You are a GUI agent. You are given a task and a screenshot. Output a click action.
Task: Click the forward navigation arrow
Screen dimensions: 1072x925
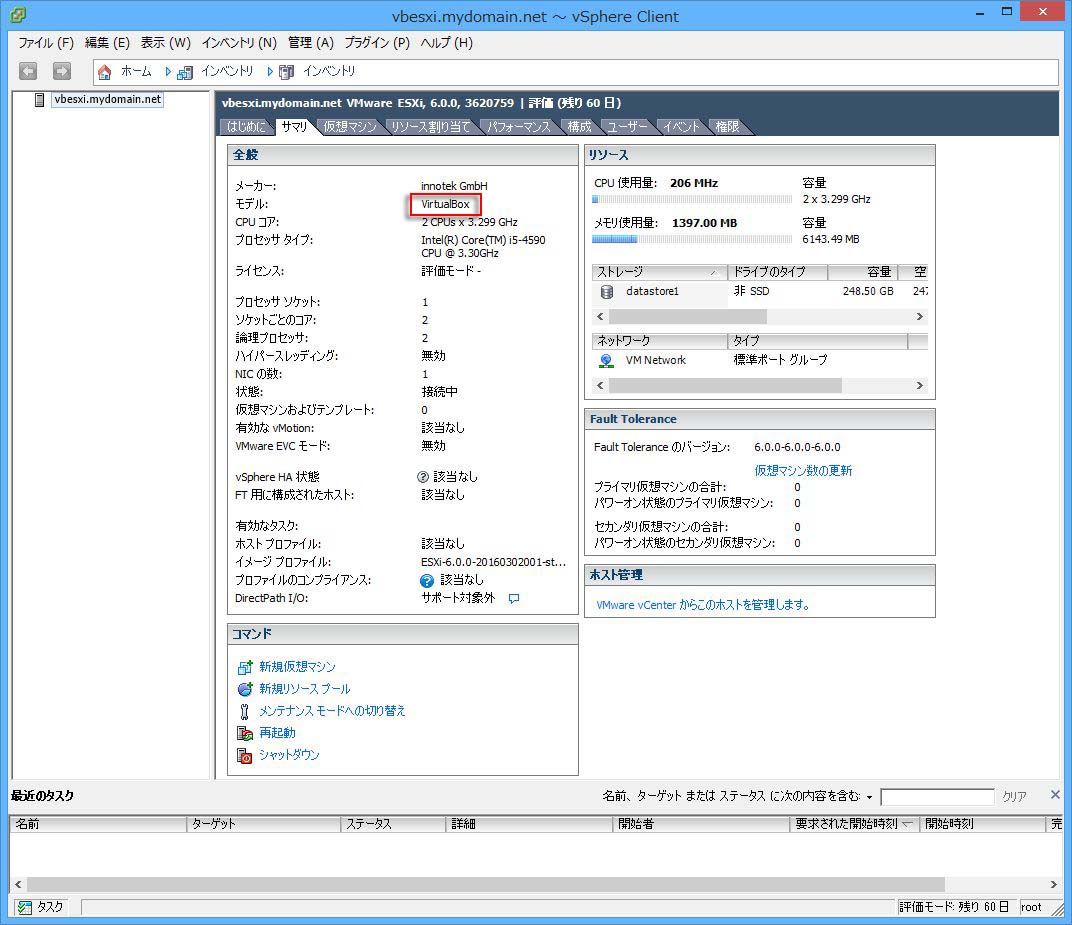click(x=62, y=71)
